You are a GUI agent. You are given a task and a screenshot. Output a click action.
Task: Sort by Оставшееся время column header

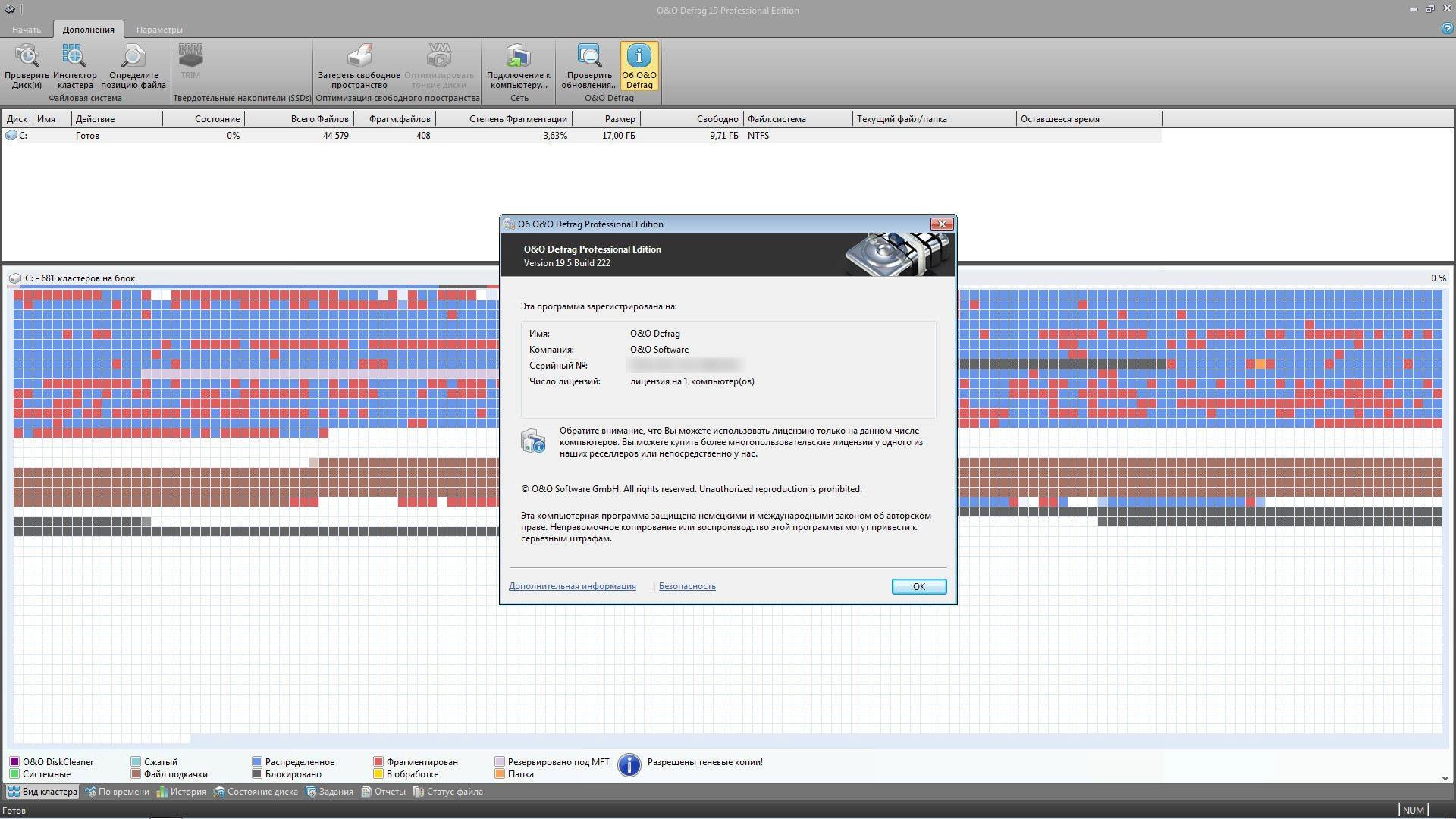tap(1090, 119)
